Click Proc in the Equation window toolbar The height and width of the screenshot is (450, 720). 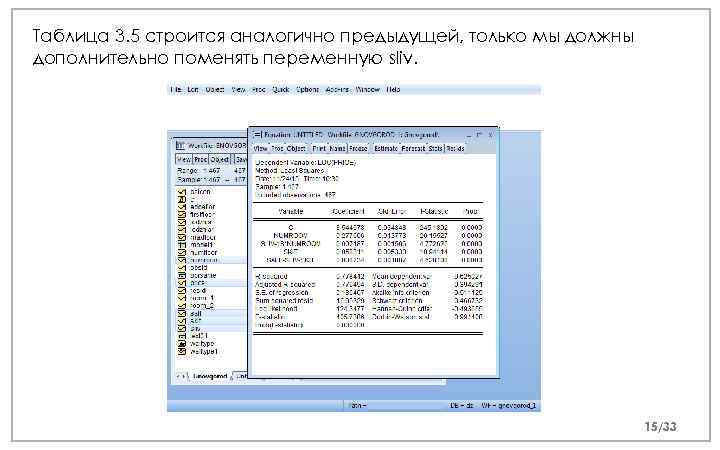277,148
